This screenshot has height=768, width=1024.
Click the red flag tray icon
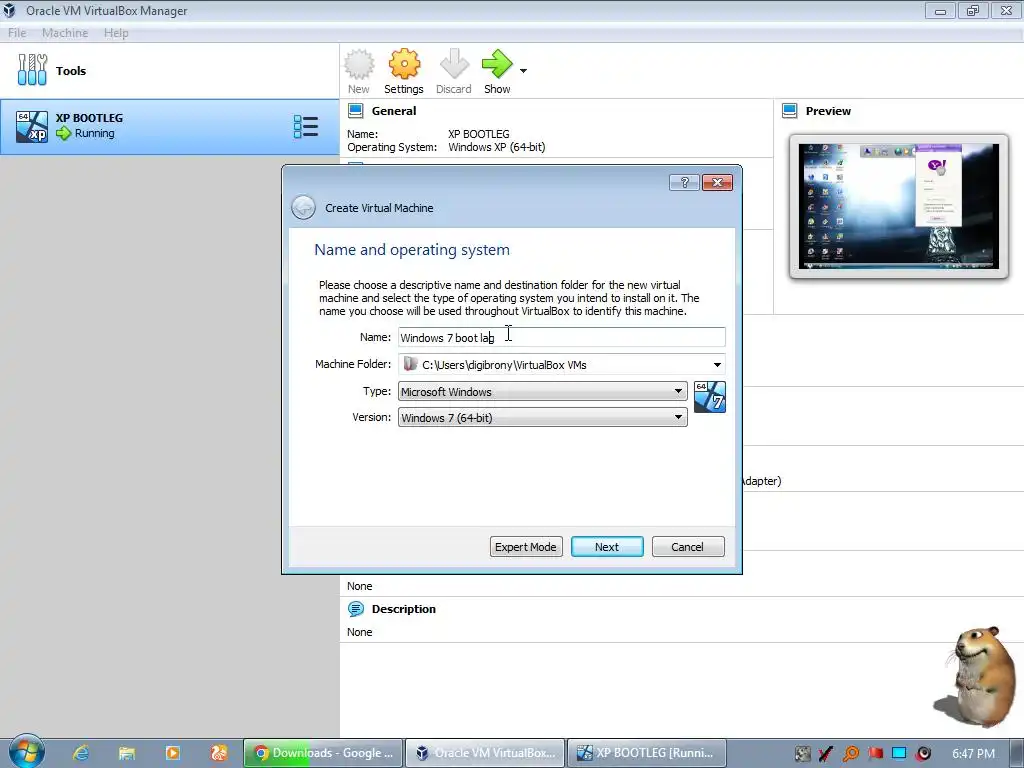pyautogui.click(x=875, y=754)
